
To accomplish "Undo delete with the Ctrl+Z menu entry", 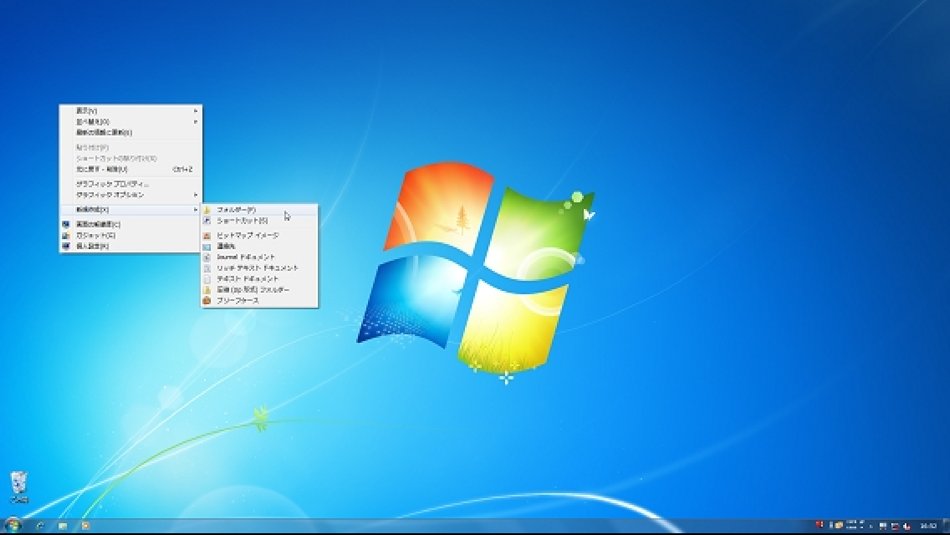I will [x=130, y=170].
